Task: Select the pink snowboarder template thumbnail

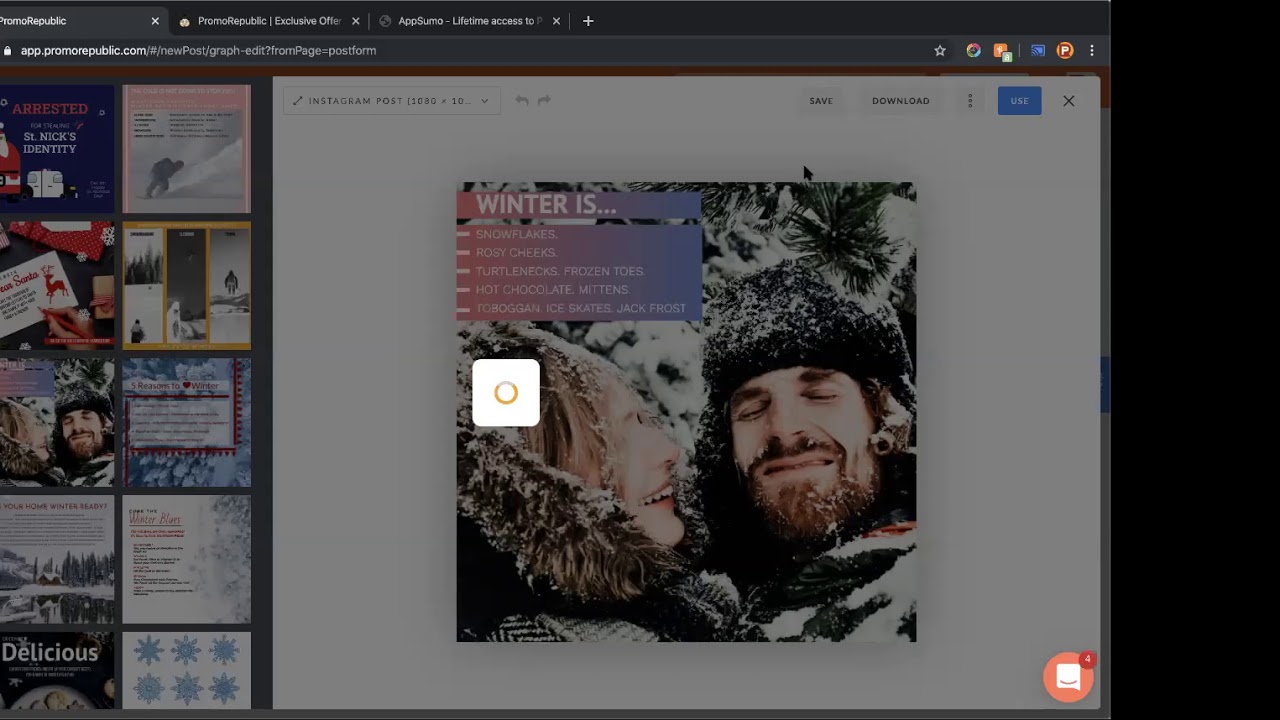Action: pyautogui.click(x=187, y=149)
